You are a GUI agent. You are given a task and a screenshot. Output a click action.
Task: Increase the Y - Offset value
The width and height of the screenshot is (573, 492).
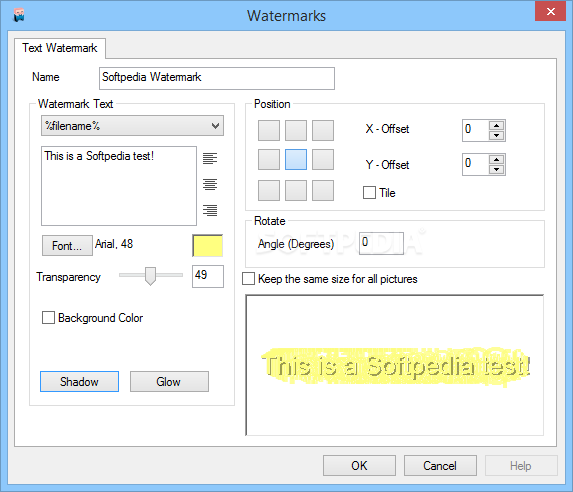(496, 160)
